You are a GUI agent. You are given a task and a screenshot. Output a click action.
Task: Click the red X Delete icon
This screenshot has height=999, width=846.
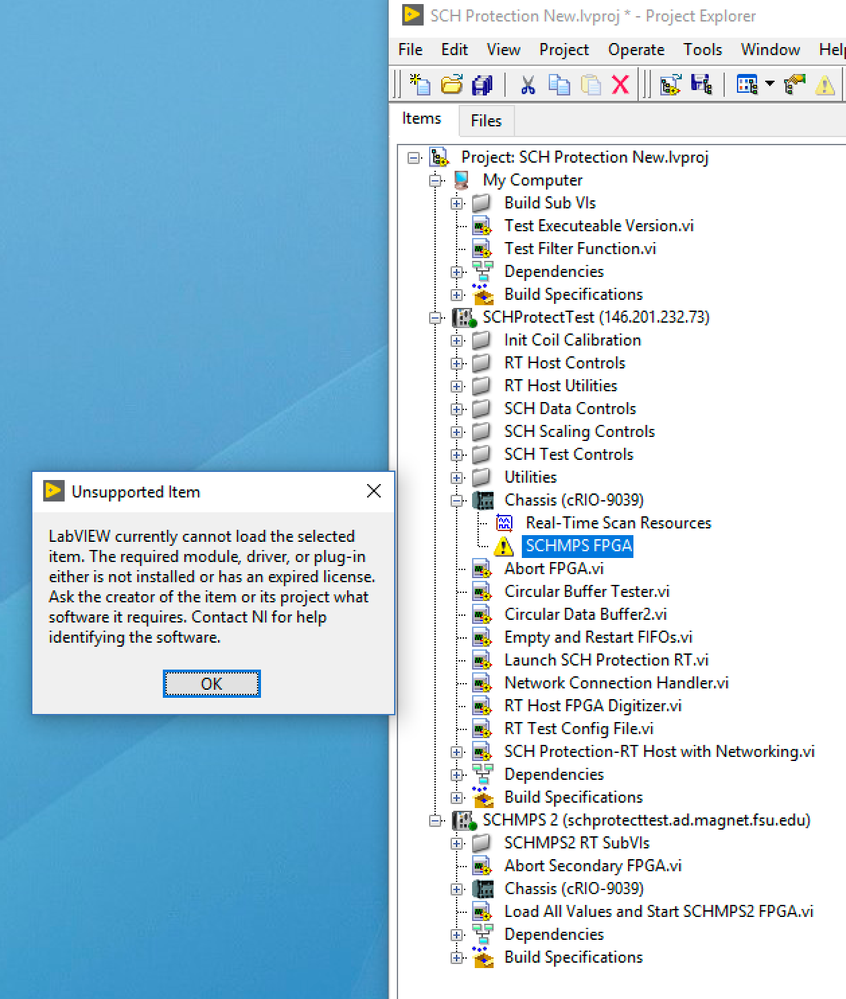tap(620, 84)
